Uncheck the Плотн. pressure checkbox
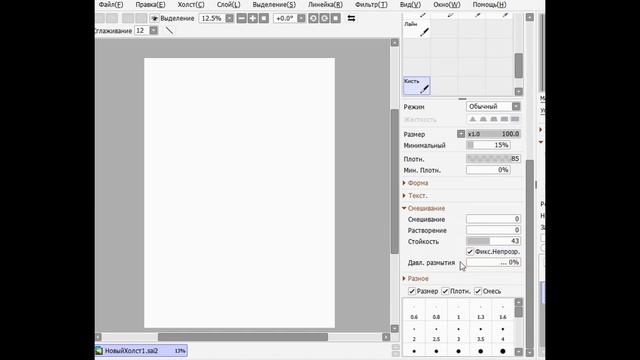The width and height of the screenshot is (640, 360). coord(445,291)
